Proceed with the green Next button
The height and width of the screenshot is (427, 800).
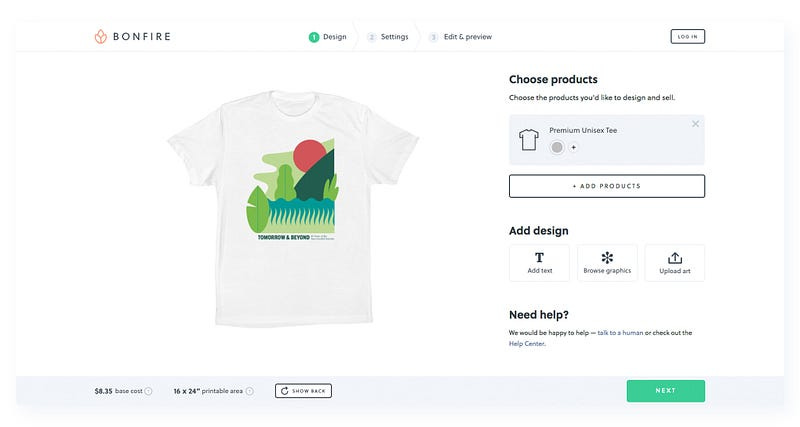665,391
